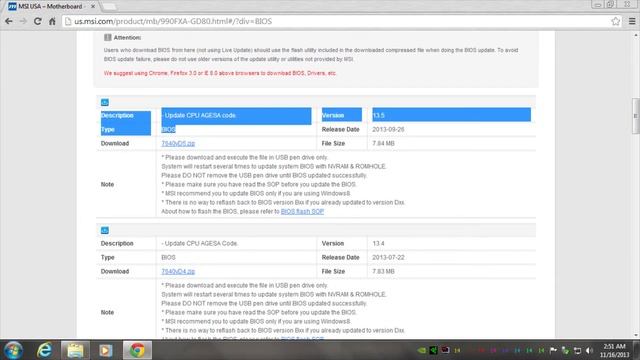This screenshot has width=640, height=360.
Task: Click the scrollbar down arrow
Action: [x=636, y=335]
